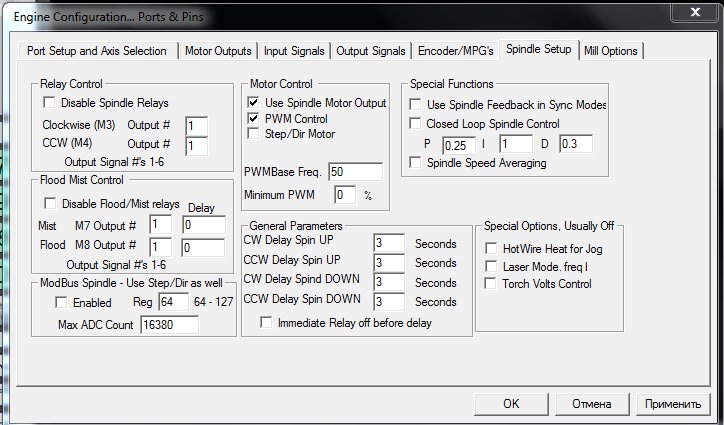Enable Torch Volts Control
724x425 pixels.
click(x=491, y=284)
